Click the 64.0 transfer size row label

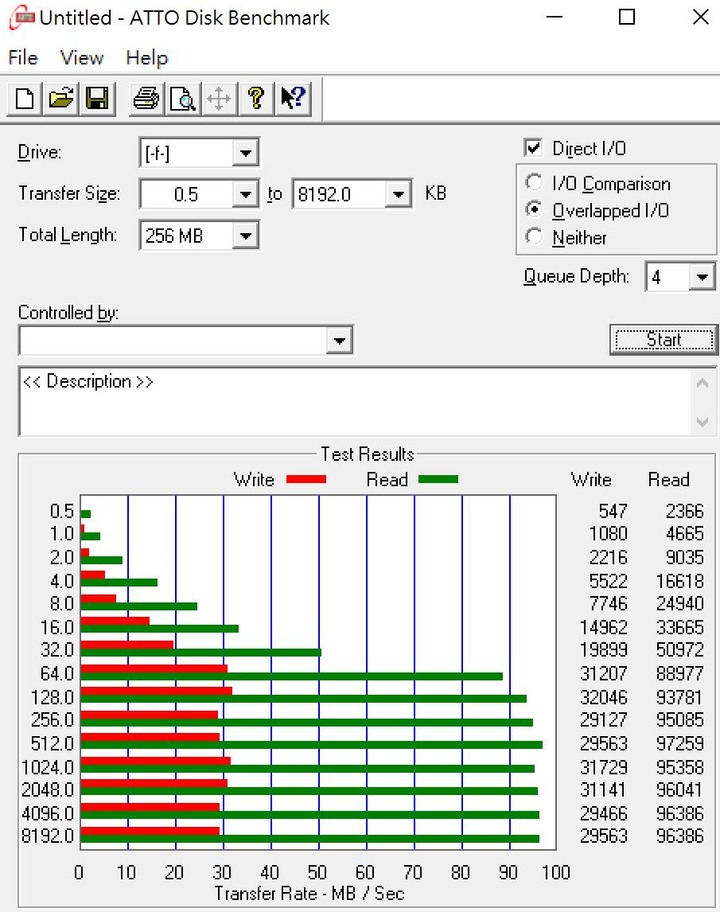(57, 674)
